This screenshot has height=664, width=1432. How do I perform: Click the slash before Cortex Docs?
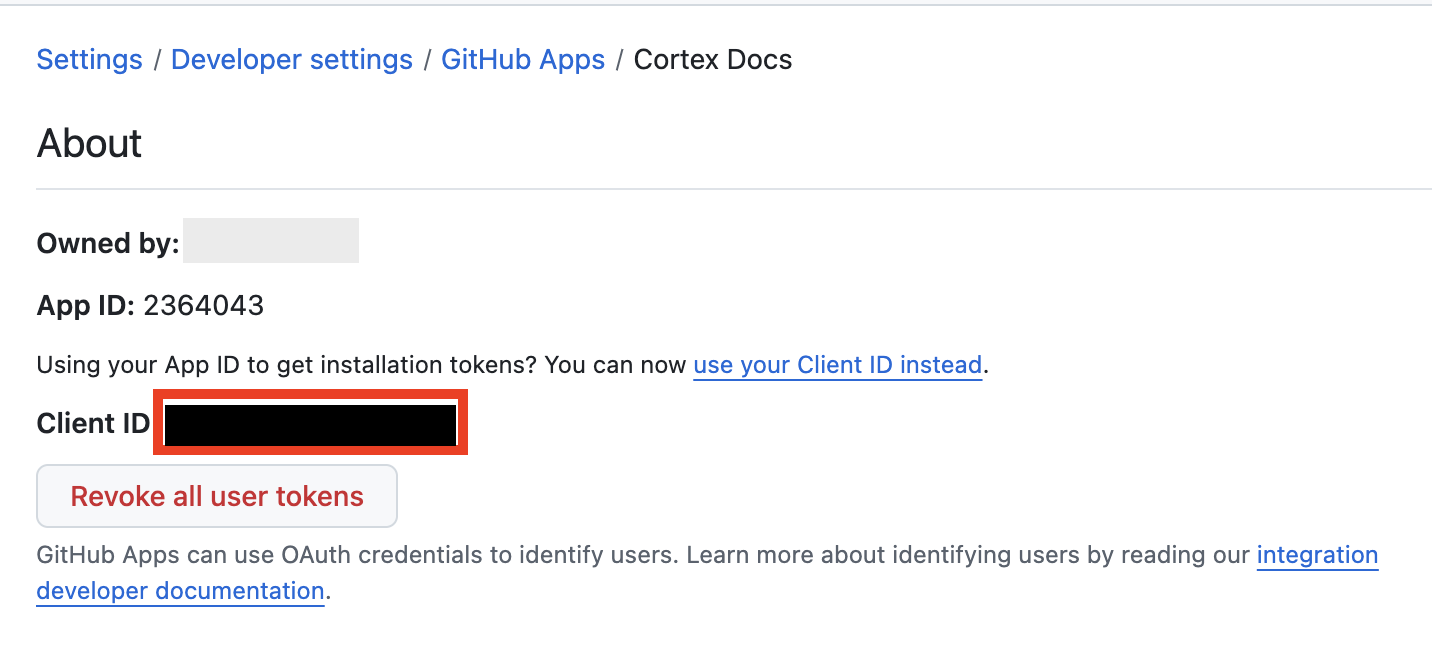pyautogui.click(x=619, y=60)
